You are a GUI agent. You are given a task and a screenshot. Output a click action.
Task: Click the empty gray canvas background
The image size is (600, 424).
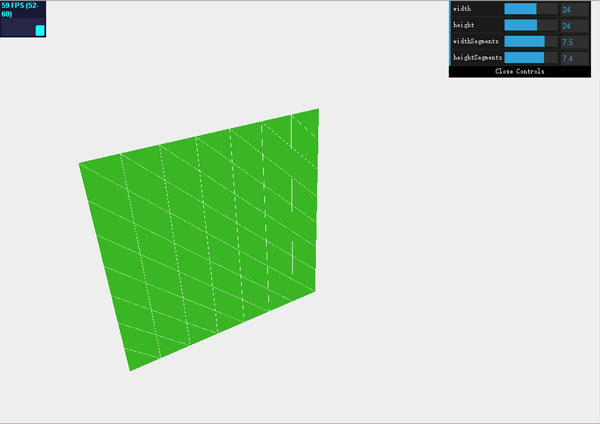tap(450, 300)
